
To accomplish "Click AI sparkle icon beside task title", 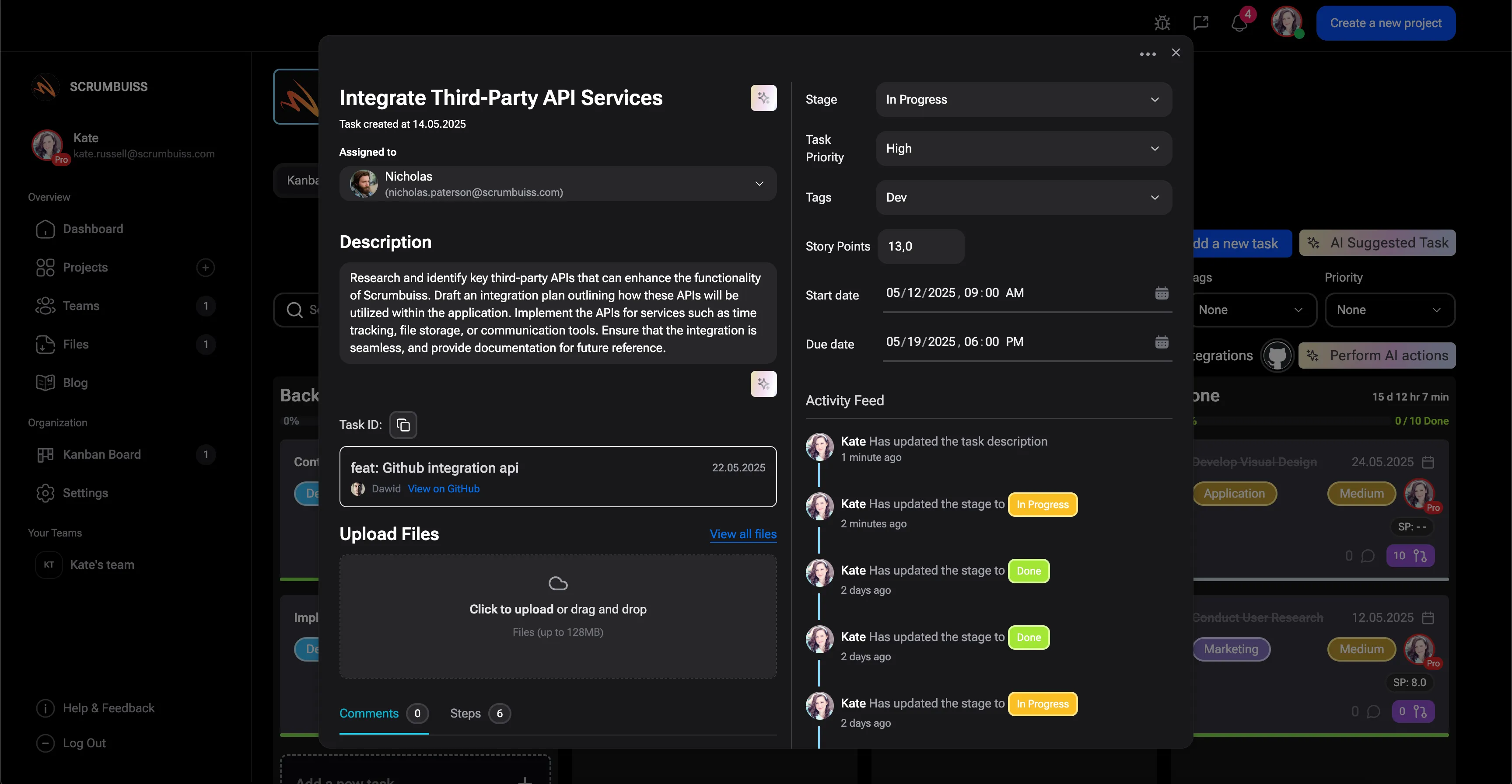I will [x=763, y=98].
